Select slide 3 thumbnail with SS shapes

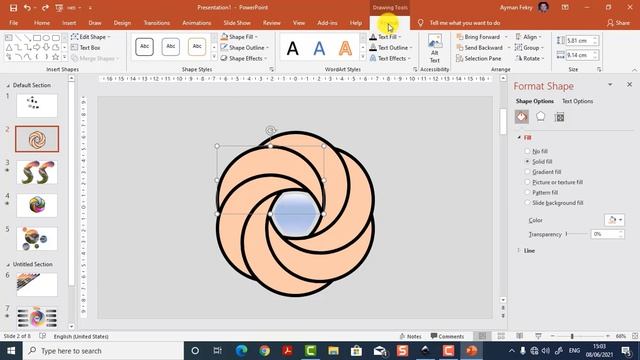tap(37, 172)
